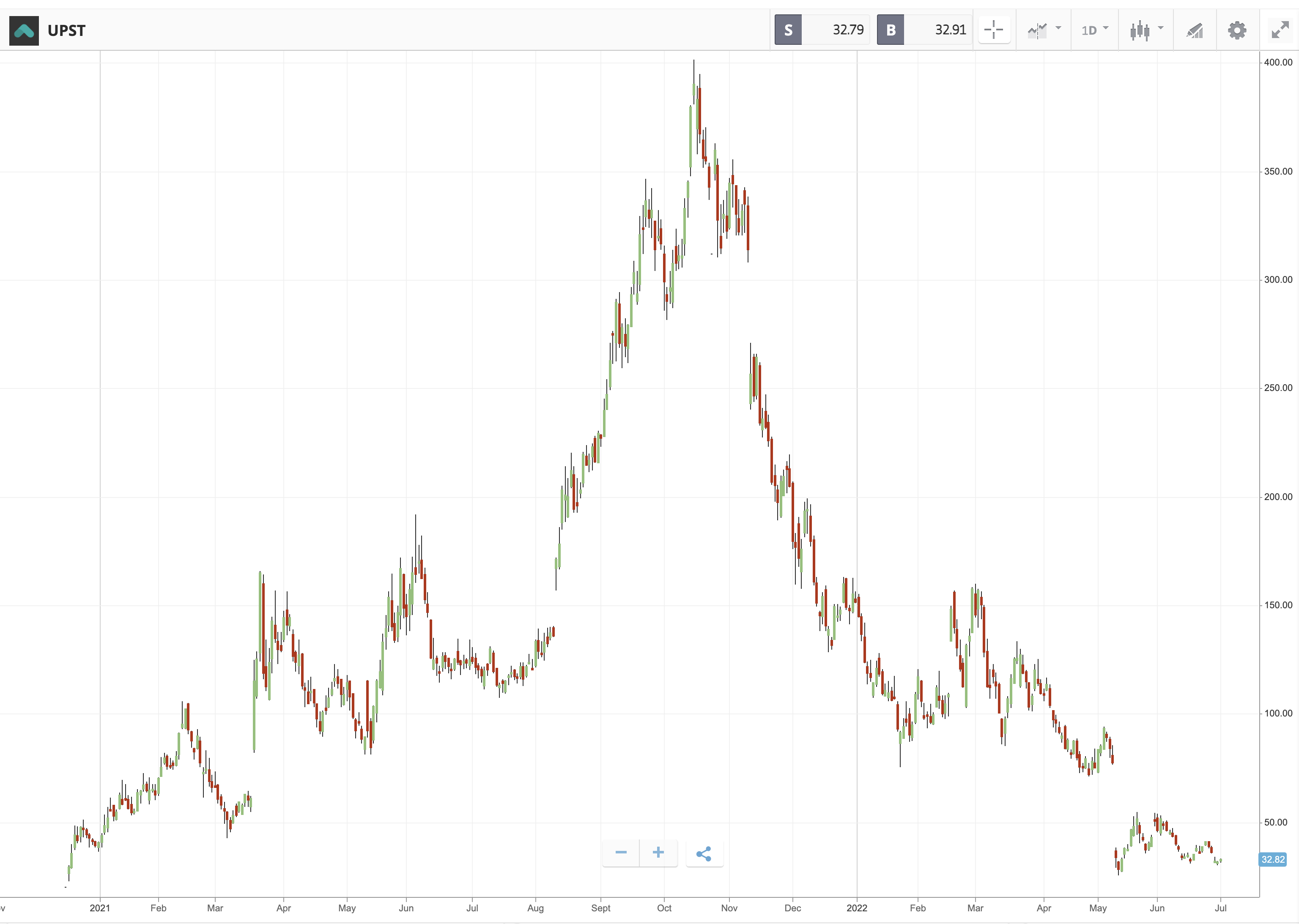Click the 250.00 price axis label
Viewport: 1299px width, 924px height.
pyautogui.click(x=1278, y=388)
